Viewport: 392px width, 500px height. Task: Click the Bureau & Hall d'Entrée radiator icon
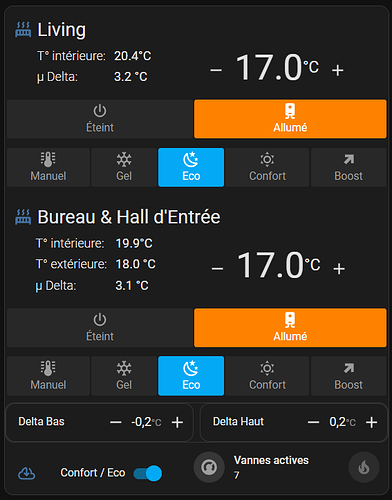point(23,217)
